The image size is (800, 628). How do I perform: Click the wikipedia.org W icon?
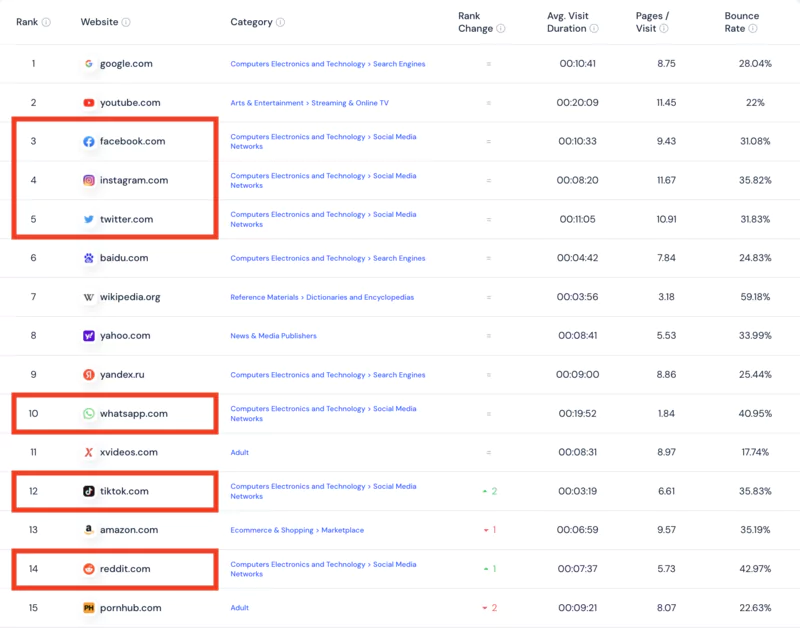[x=89, y=297]
